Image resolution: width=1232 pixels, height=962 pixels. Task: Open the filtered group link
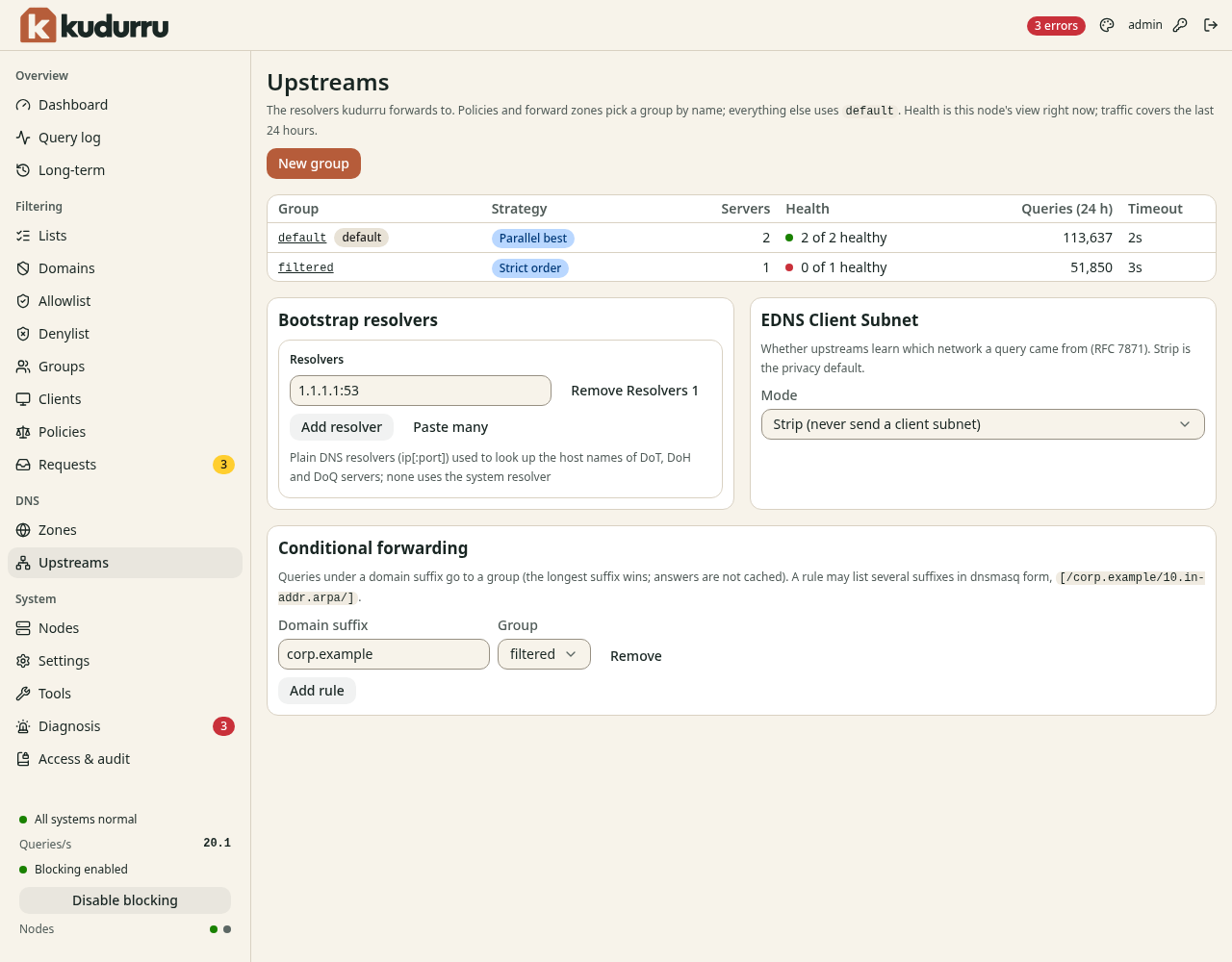[x=306, y=267]
